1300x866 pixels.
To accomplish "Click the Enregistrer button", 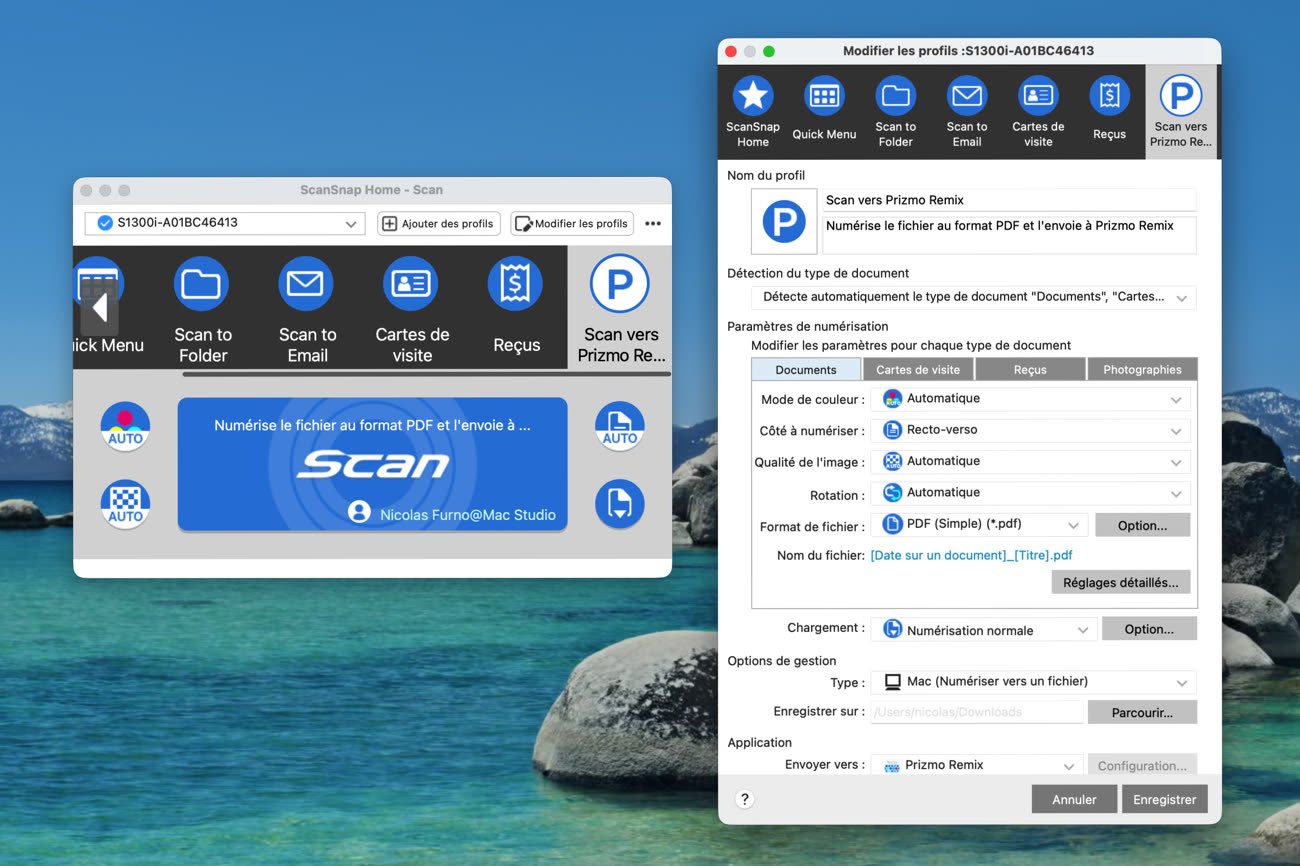I will pyautogui.click(x=1164, y=799).
